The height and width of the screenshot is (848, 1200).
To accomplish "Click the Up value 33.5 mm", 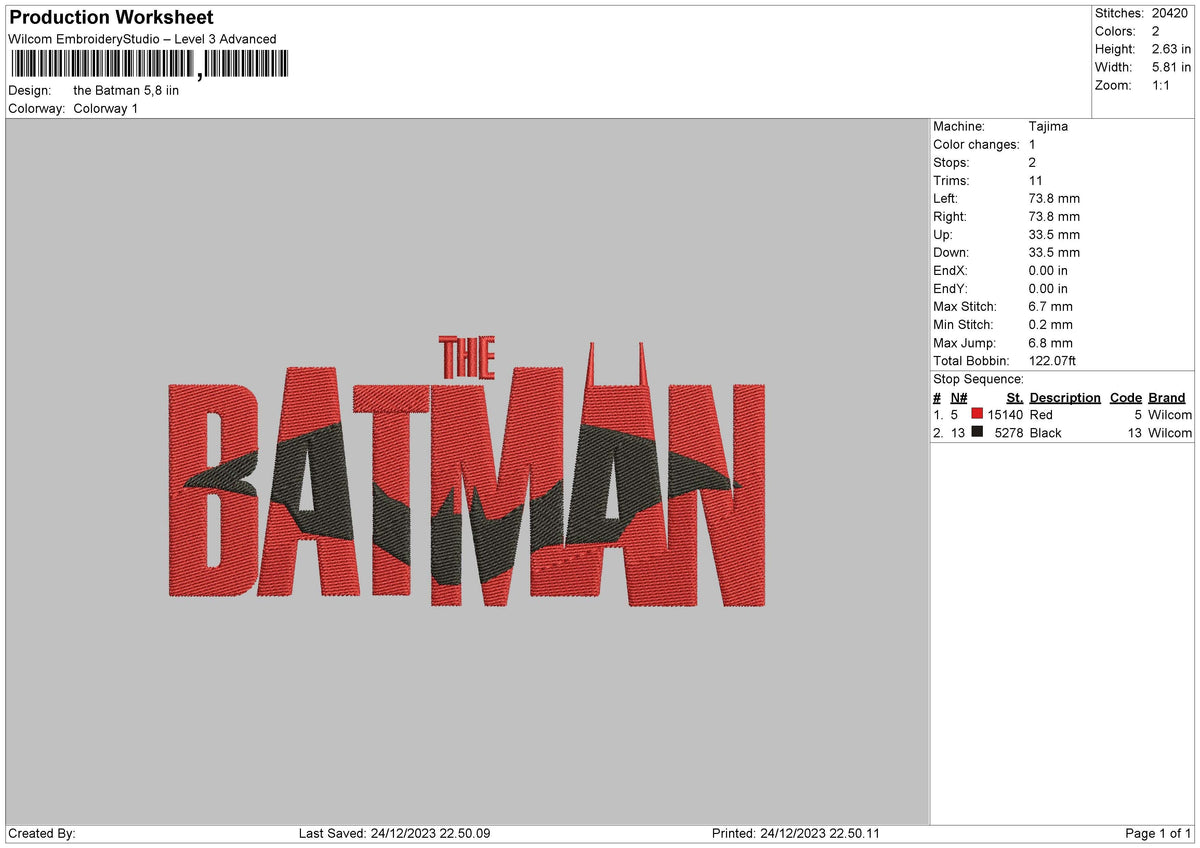I will pos(1054,234).
